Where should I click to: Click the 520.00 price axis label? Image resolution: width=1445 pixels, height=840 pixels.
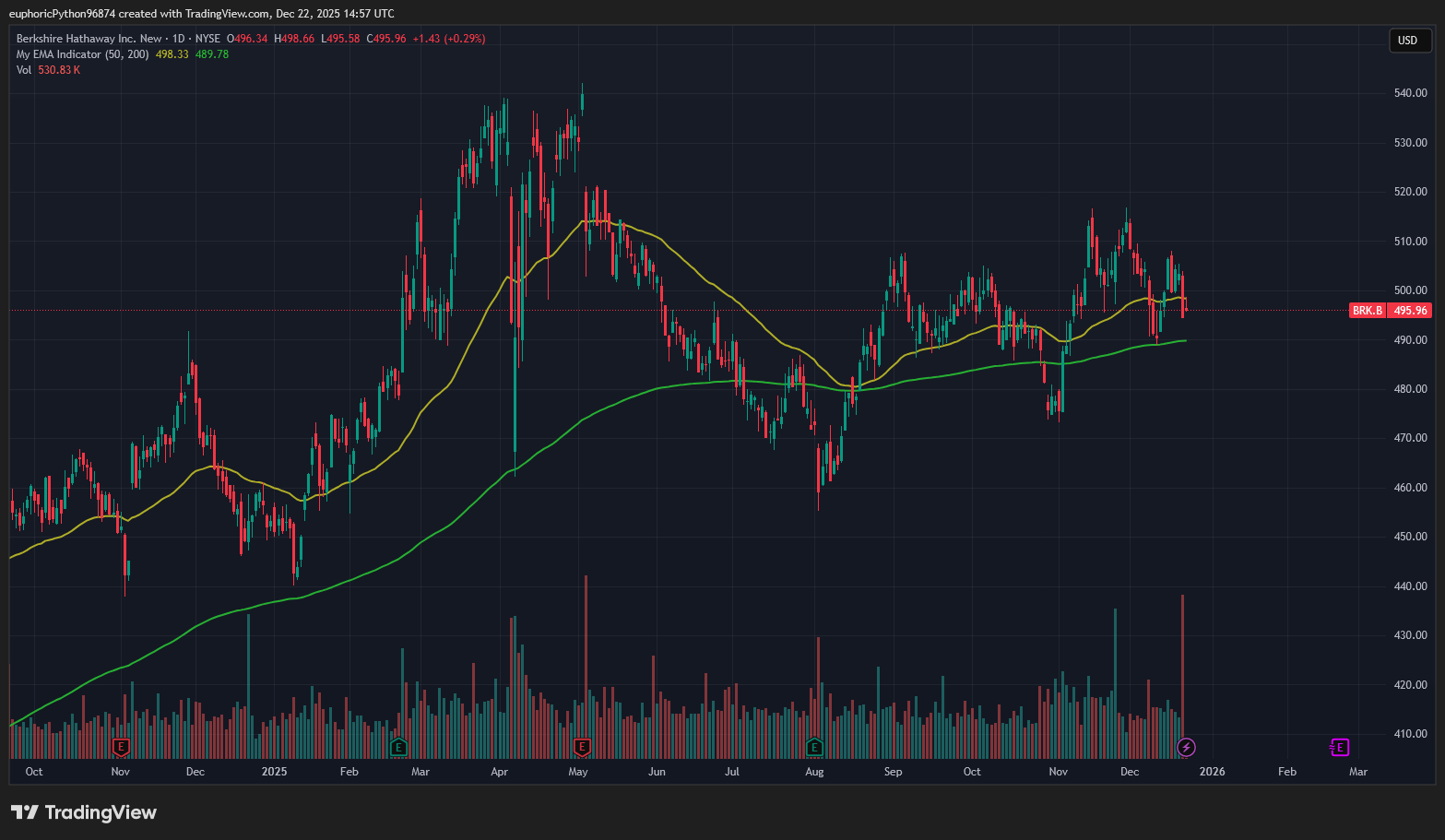pos(1411,192)
